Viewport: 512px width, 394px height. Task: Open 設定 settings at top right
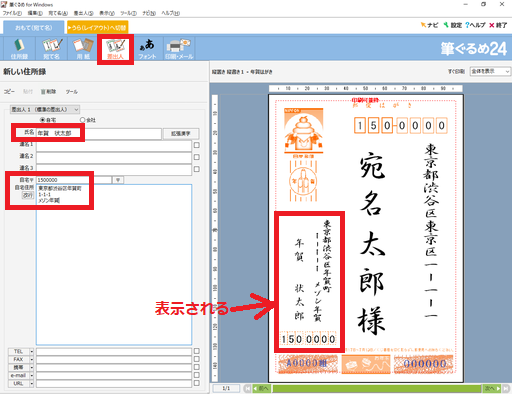[453, 25]
